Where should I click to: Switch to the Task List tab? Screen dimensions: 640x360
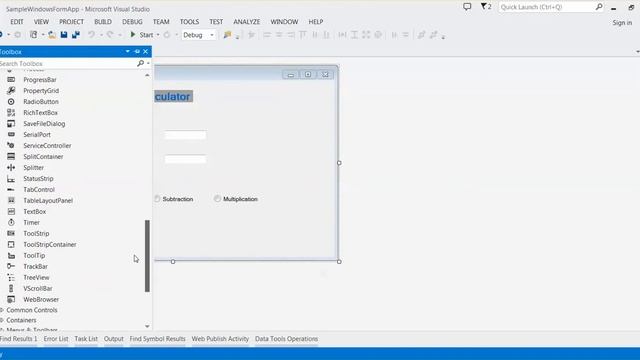86,339
